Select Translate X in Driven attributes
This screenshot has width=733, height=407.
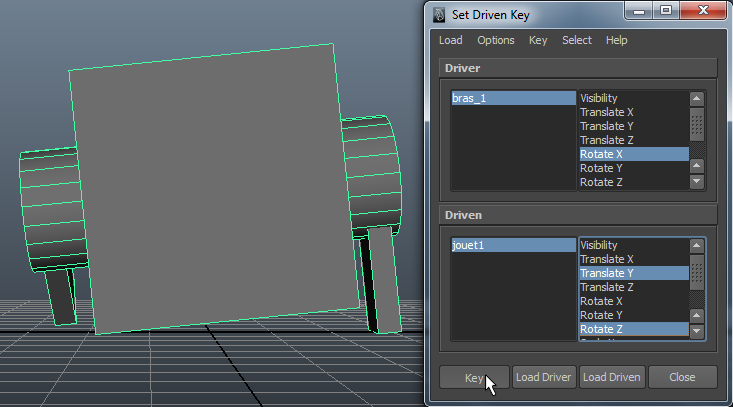pyautogui.click(x=606, y=259)
